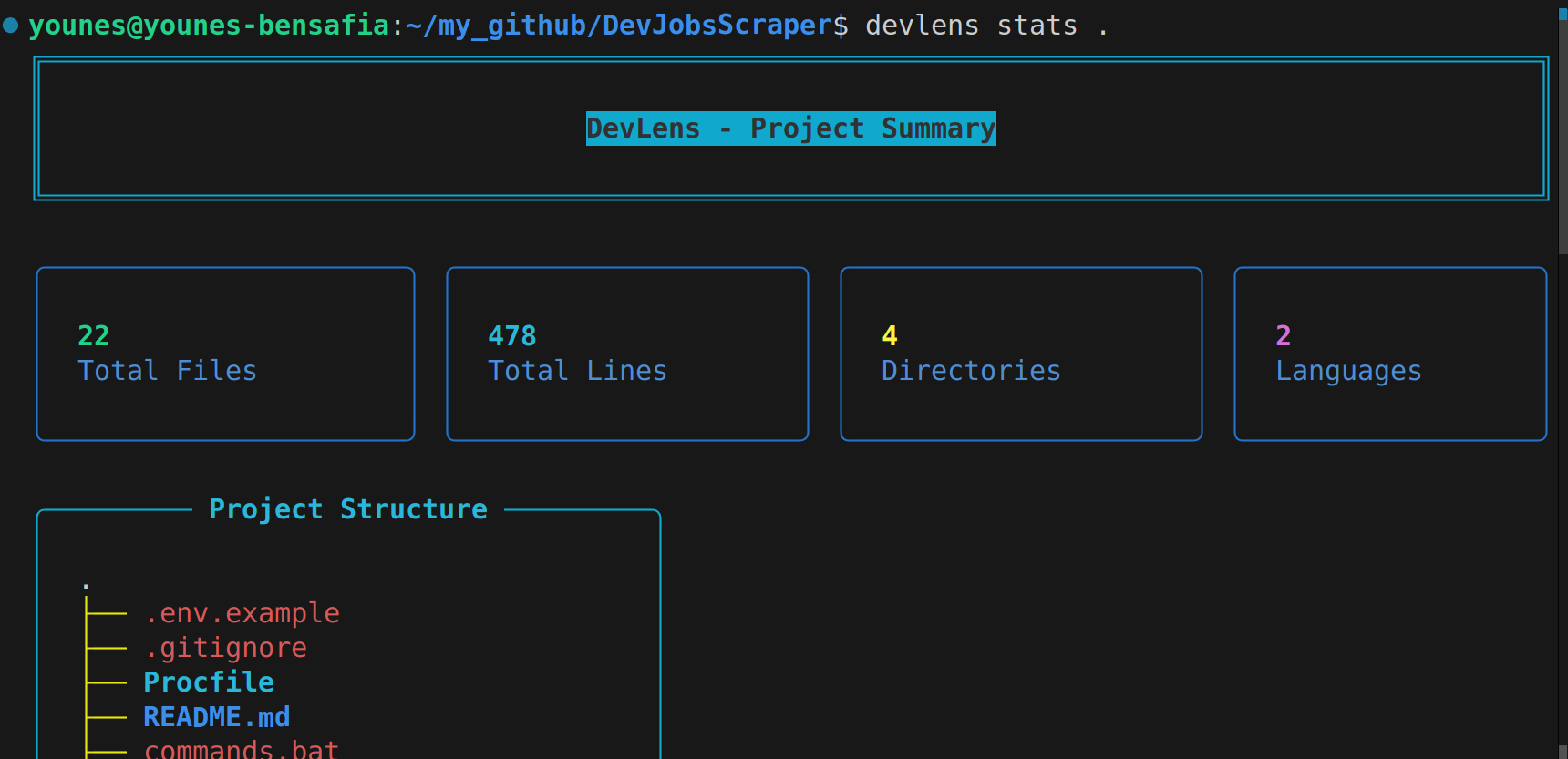The image size is (1568, 759).
Task: Click the blue command status dot
Action: (x=11, y=26)
